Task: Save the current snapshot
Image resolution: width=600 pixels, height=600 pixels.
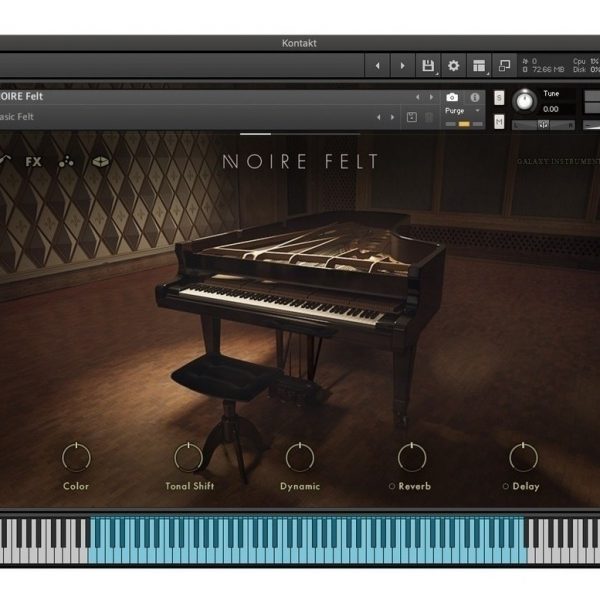Action: pos(412,117)
